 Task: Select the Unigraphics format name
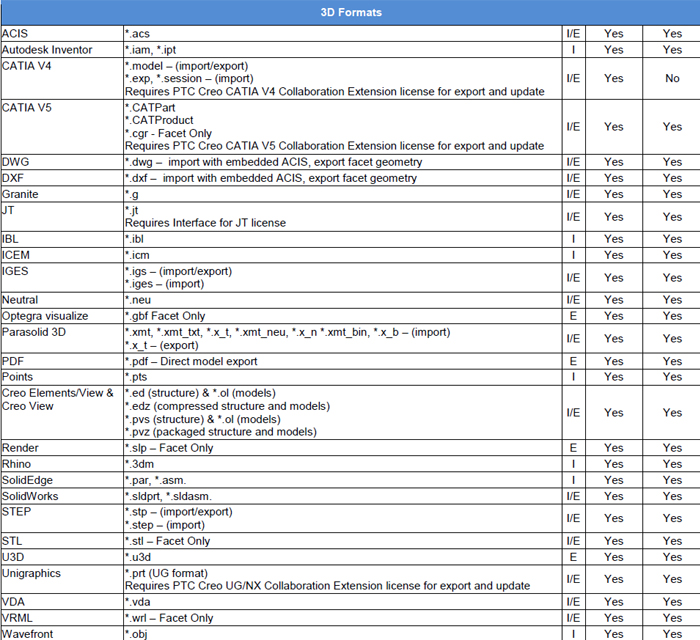pyautogui.click(x=31, y=573)
